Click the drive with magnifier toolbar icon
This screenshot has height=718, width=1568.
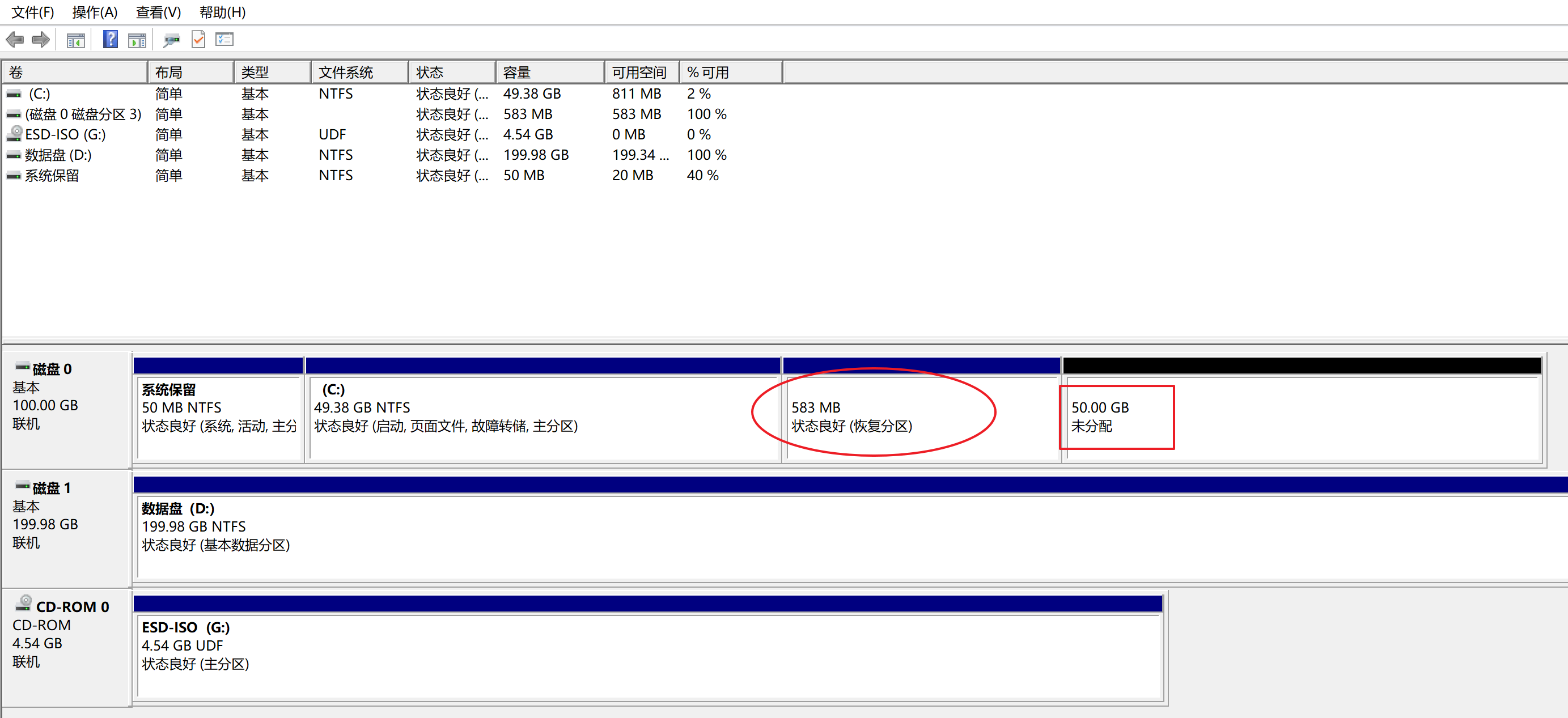(172, 40)
